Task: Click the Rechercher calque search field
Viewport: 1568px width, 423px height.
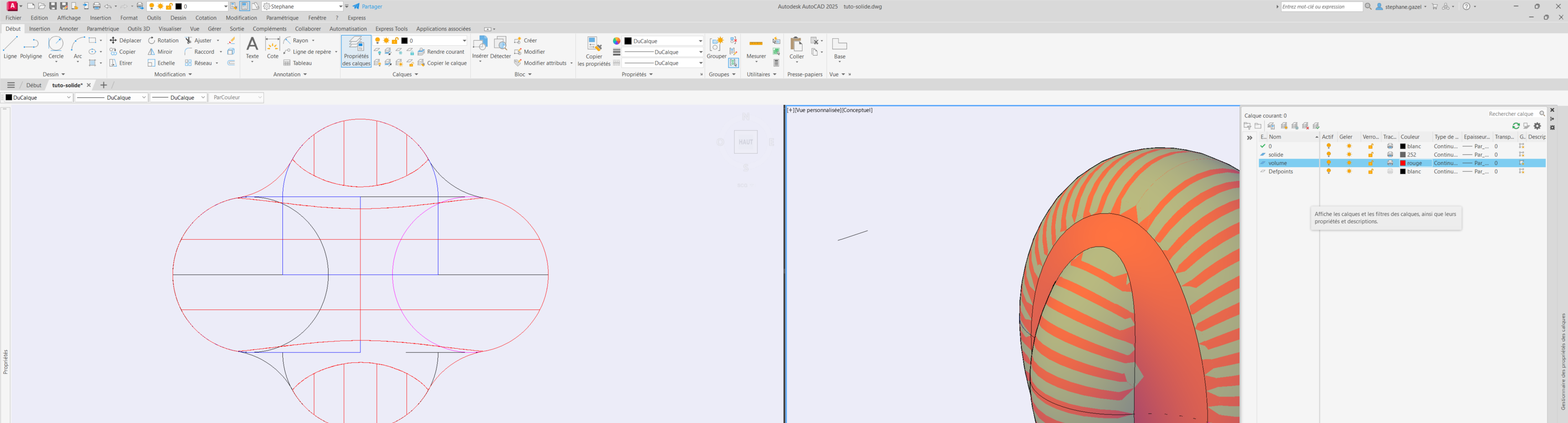Action: click(1511, 114)
